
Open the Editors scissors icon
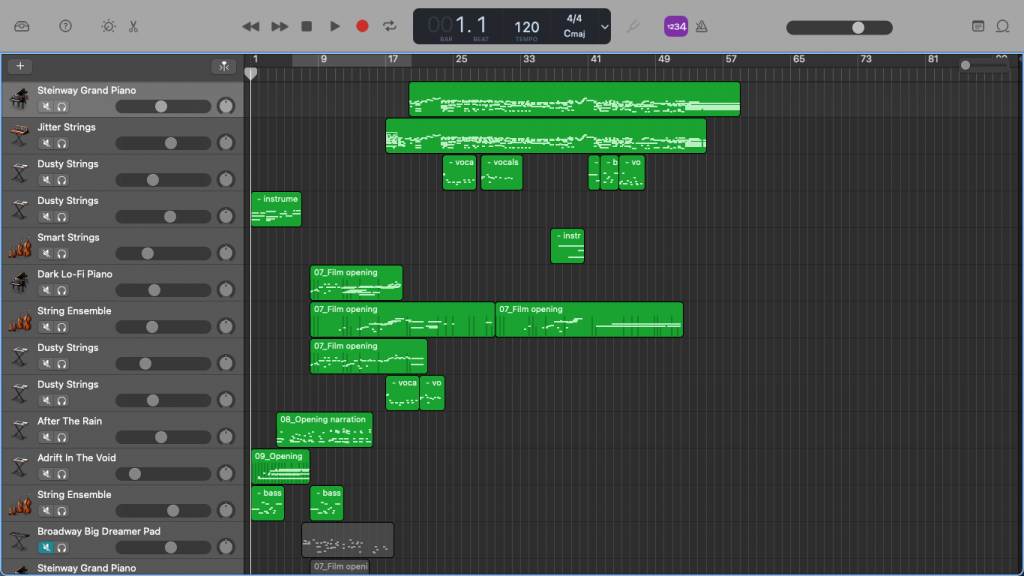tap(133, 26)
